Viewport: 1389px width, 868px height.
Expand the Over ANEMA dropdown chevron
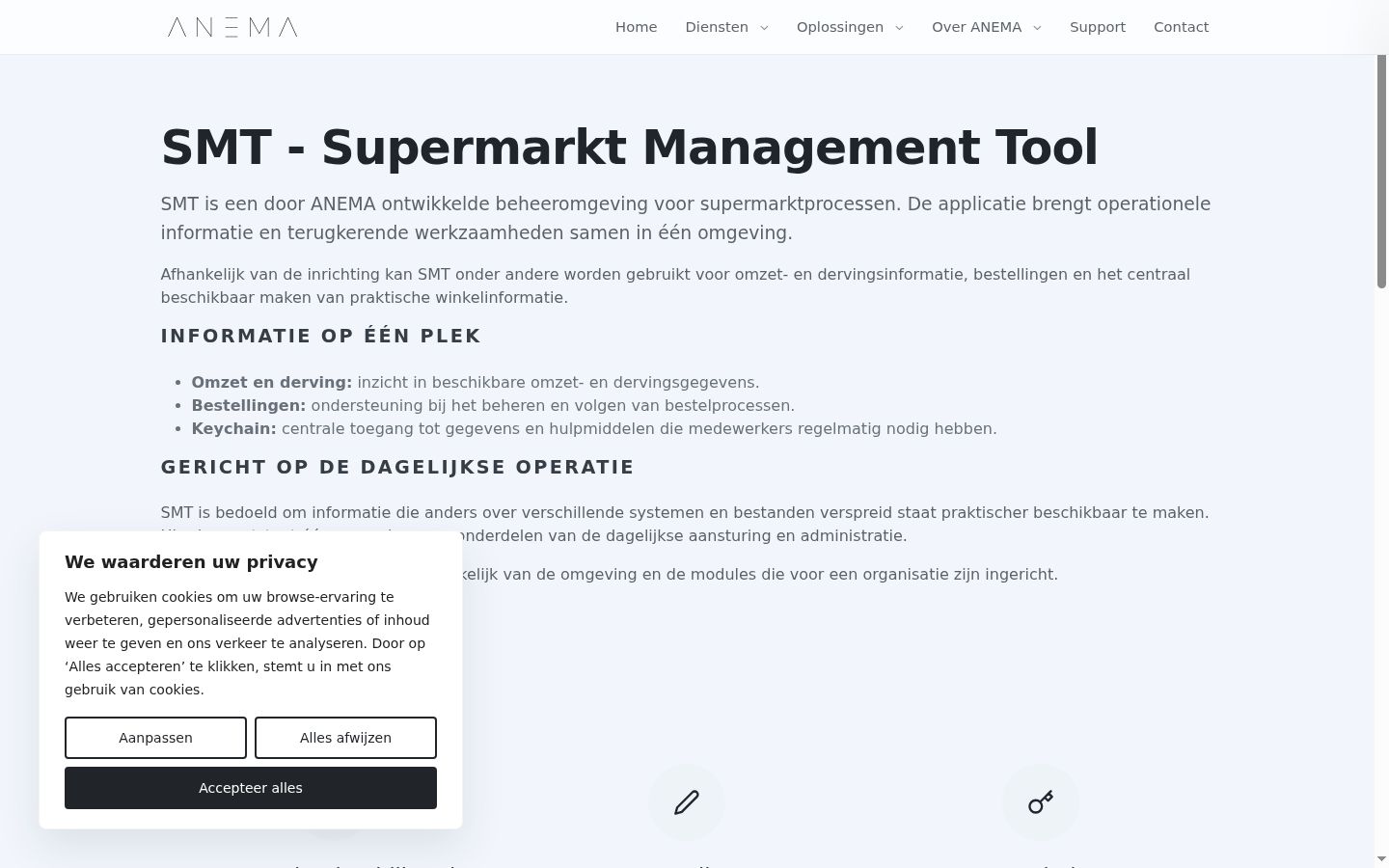pyautogui.click(x=1037, y=28)
